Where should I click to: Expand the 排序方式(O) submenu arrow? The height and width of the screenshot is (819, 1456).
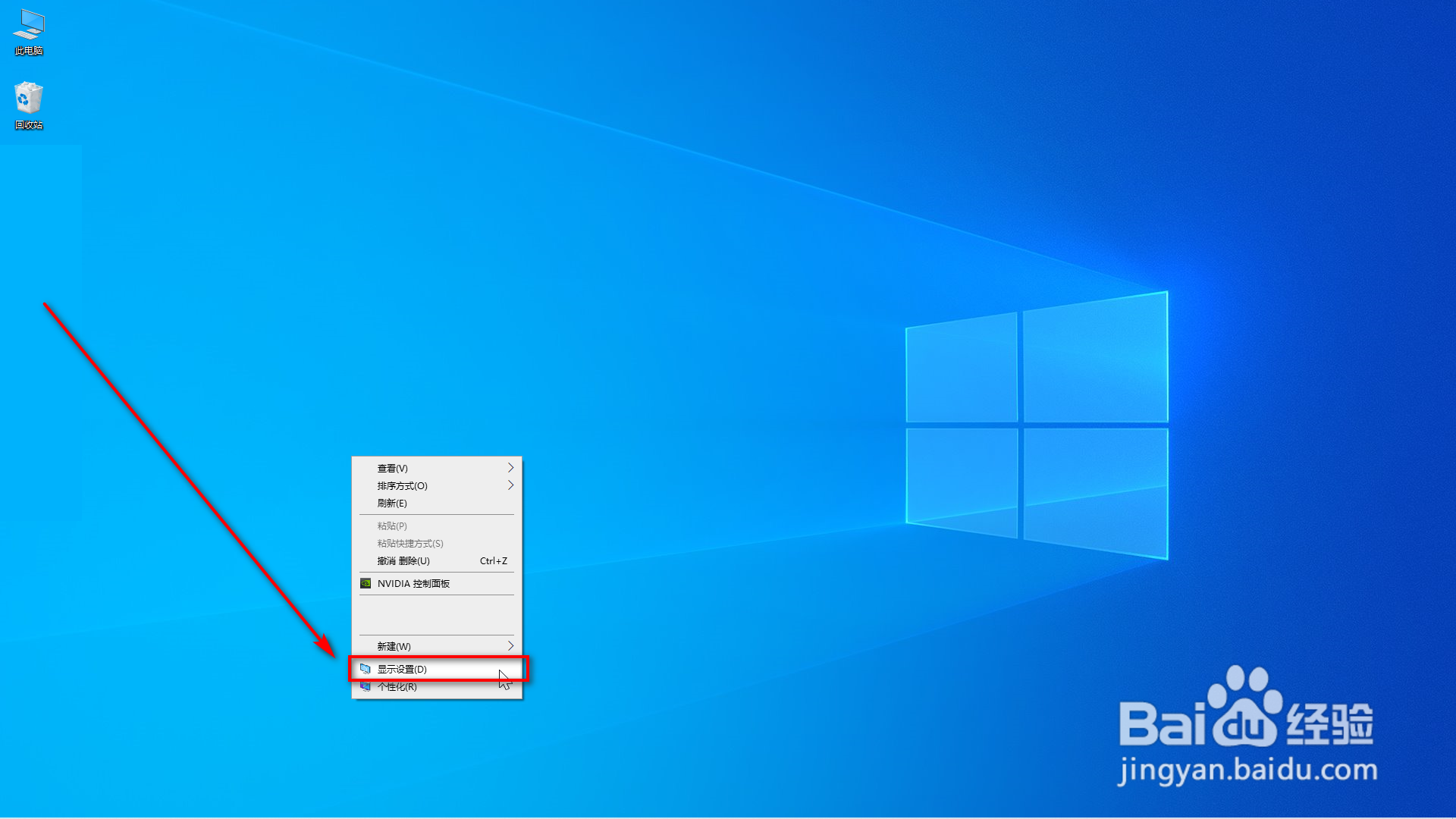pyautogui.click(x=510, y=485)
